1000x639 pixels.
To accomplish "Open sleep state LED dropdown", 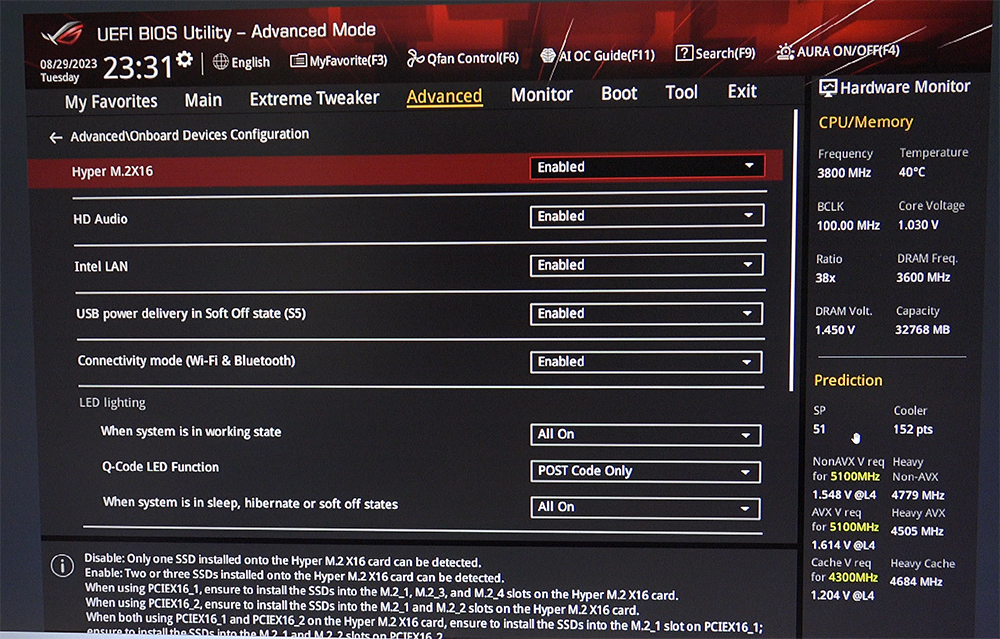I will pos(645,508).
